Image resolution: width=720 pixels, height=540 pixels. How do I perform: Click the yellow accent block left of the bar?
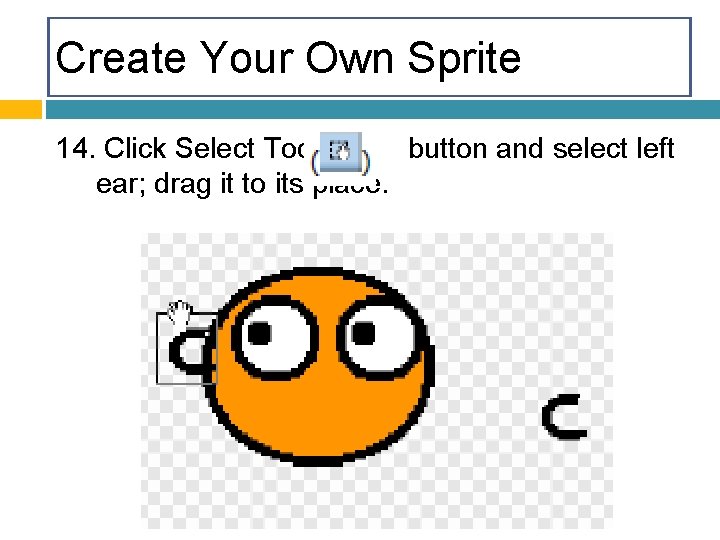coord(21,110)
